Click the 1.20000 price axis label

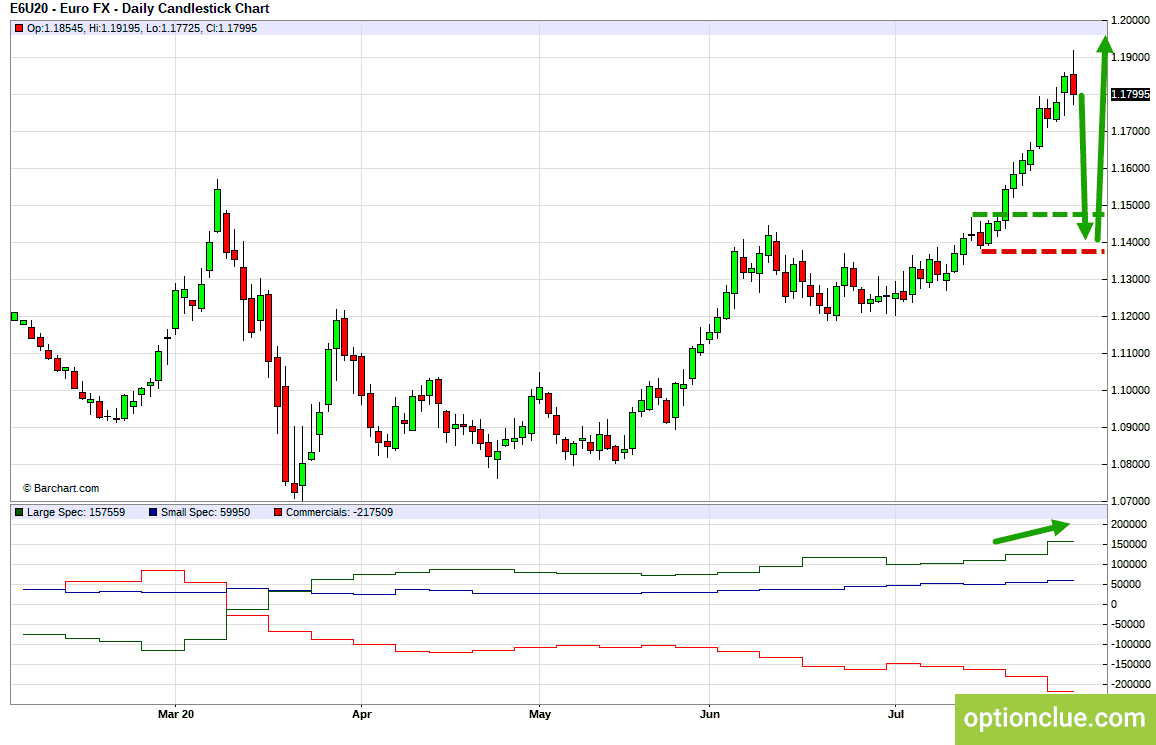[x=1130, y=21]
